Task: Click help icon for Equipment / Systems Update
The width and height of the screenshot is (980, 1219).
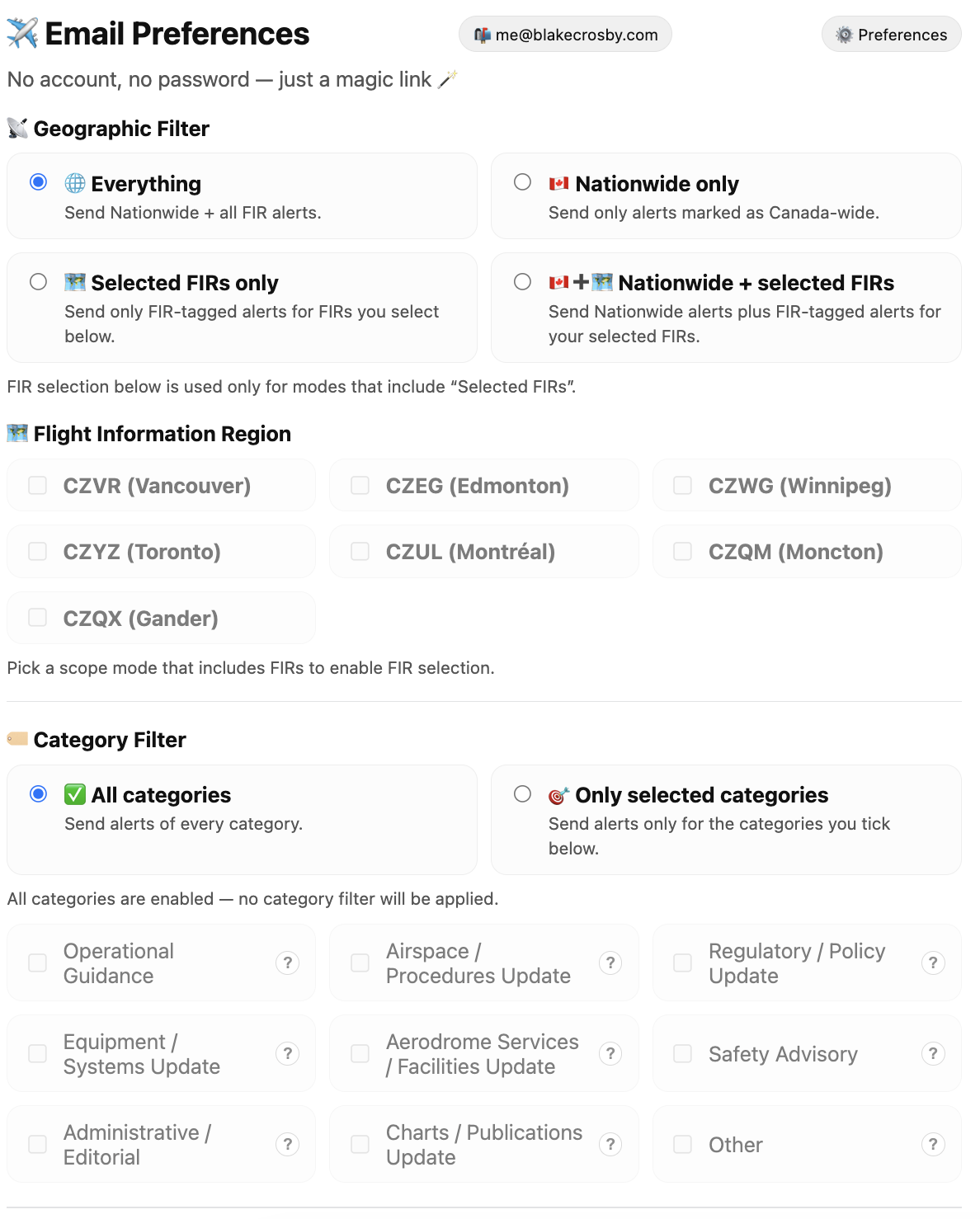Action: [287, 1053]
